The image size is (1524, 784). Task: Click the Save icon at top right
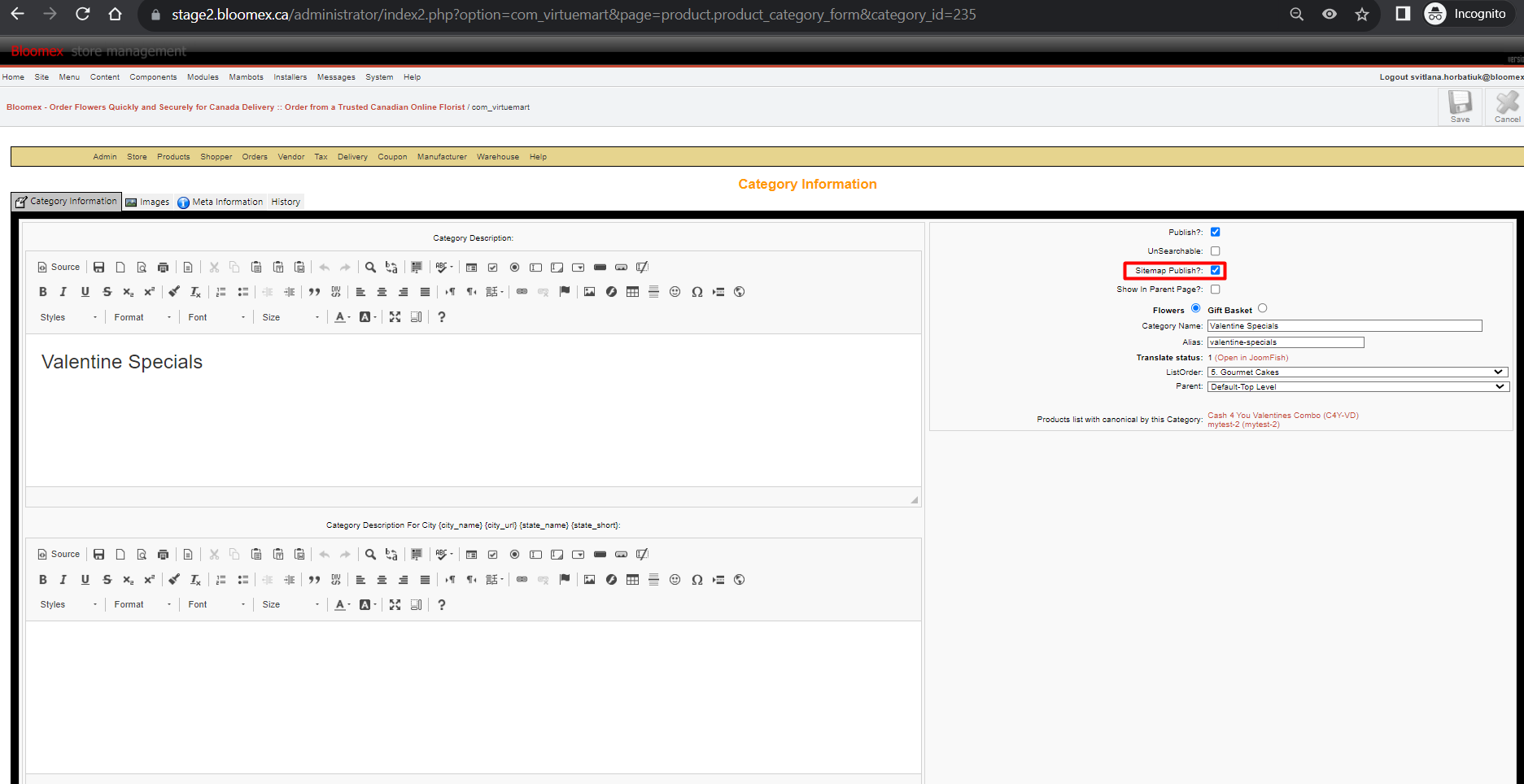(x=1460, y=106)
